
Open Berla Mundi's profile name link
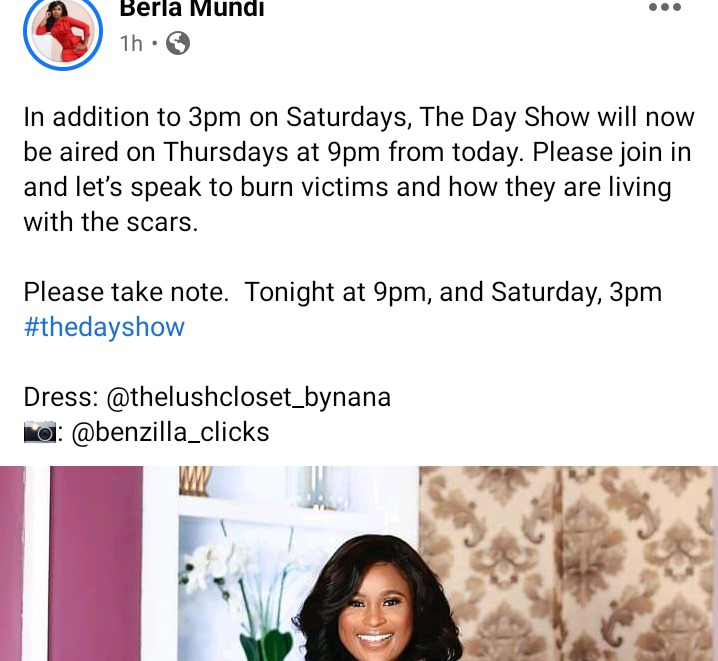coord(192,8)
